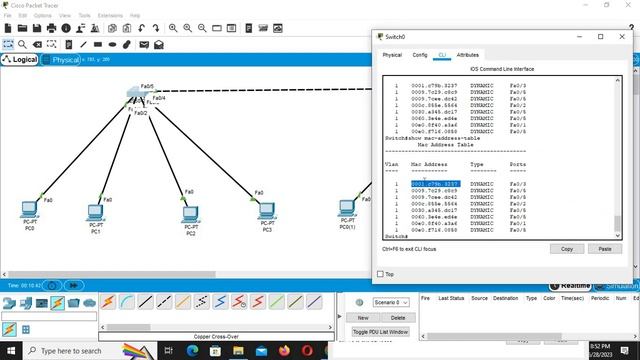Select the Draw Rectangle tool
The height and width of the screenshot is (360, 640).
click(x=98, y=44)
